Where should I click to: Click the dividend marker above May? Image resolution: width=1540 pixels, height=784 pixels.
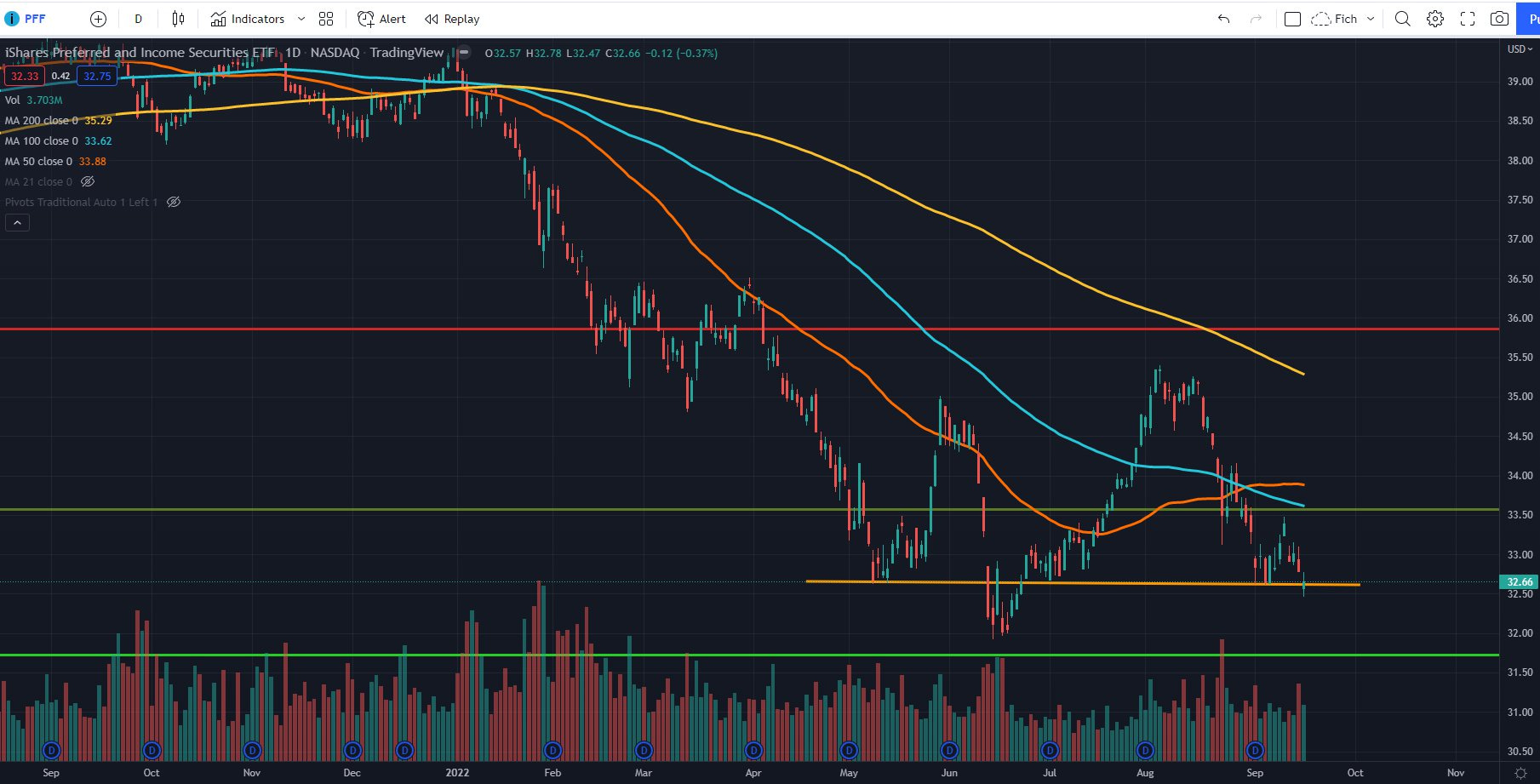point(849,750)
